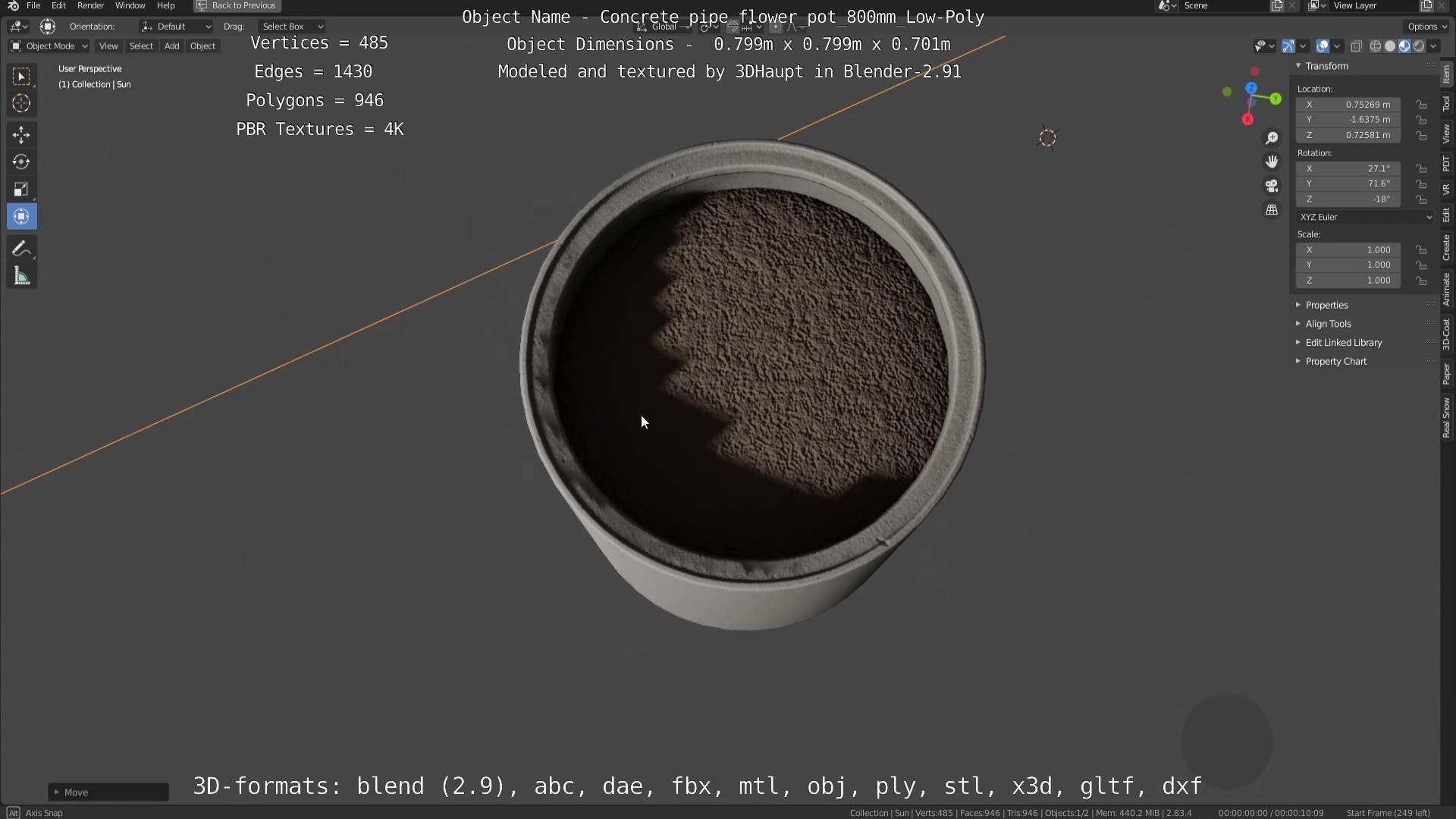The image size is (1456, 819).
Task: Toggle lock on Scale X
Action: (1422, 249)
